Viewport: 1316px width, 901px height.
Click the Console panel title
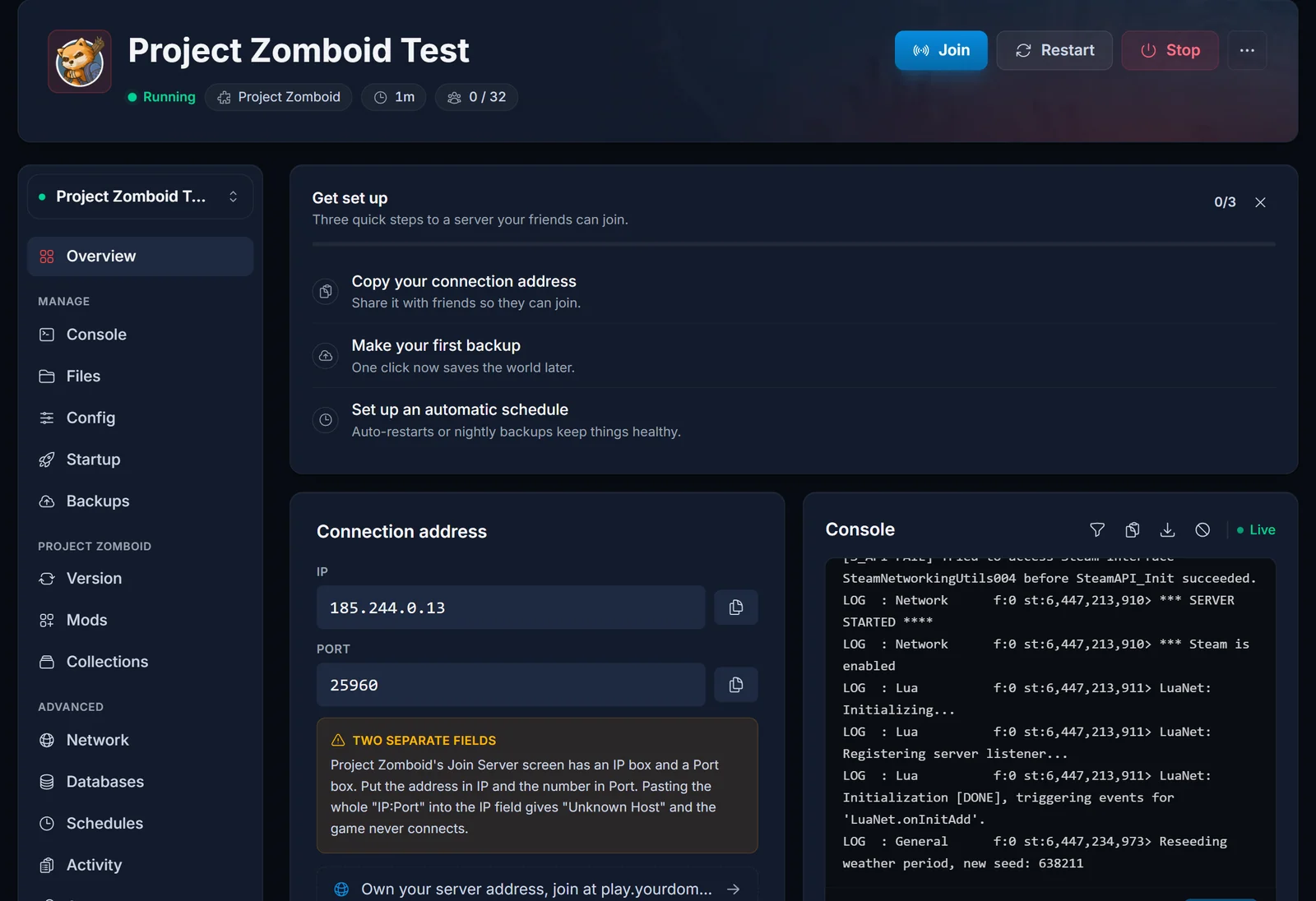[860, 529]
